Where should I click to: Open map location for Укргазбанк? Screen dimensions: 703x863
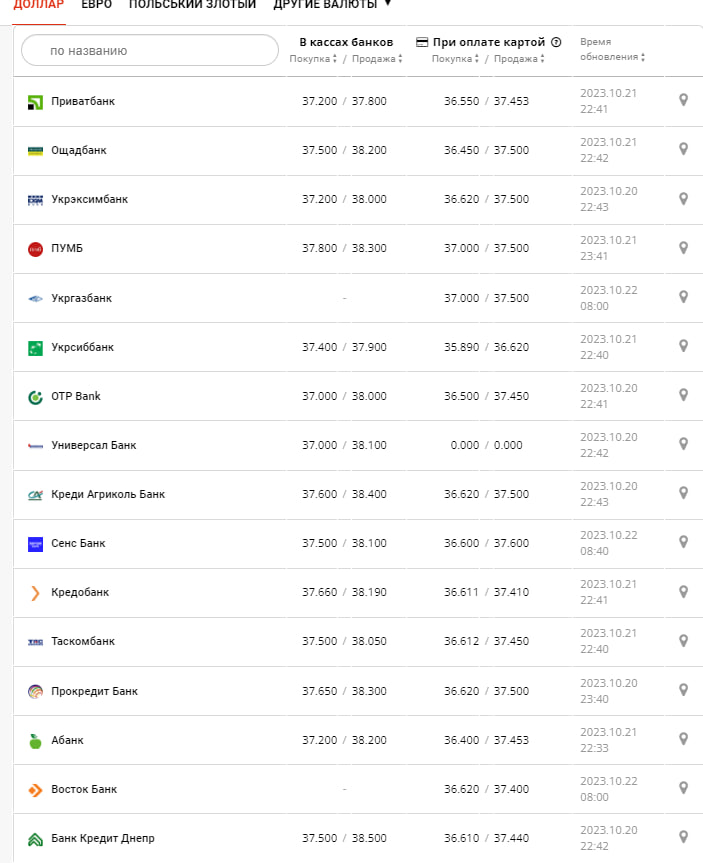[683, 297]
